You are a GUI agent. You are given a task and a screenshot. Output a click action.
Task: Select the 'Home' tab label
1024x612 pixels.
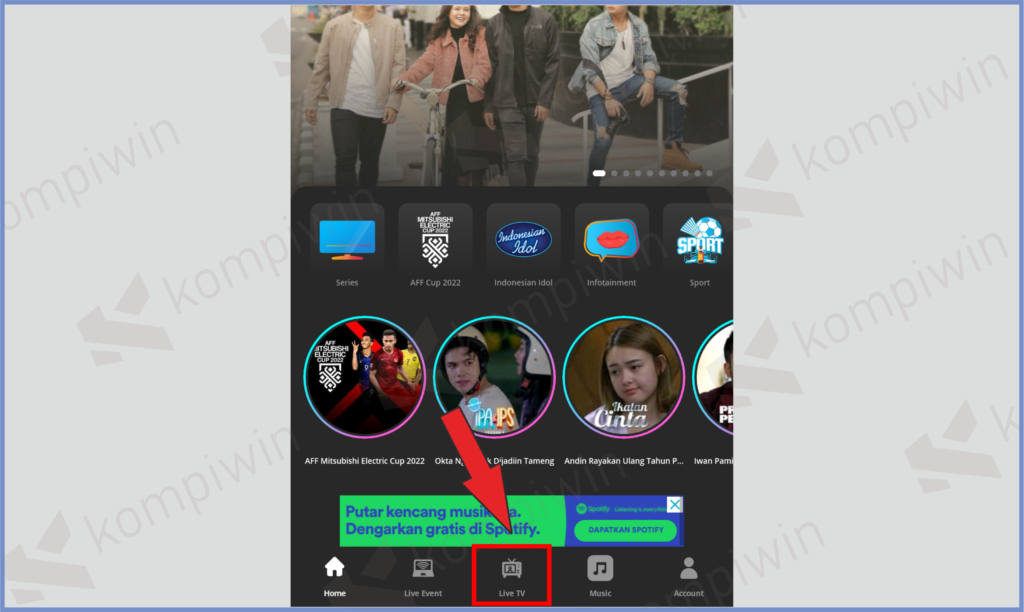[334, 593]
